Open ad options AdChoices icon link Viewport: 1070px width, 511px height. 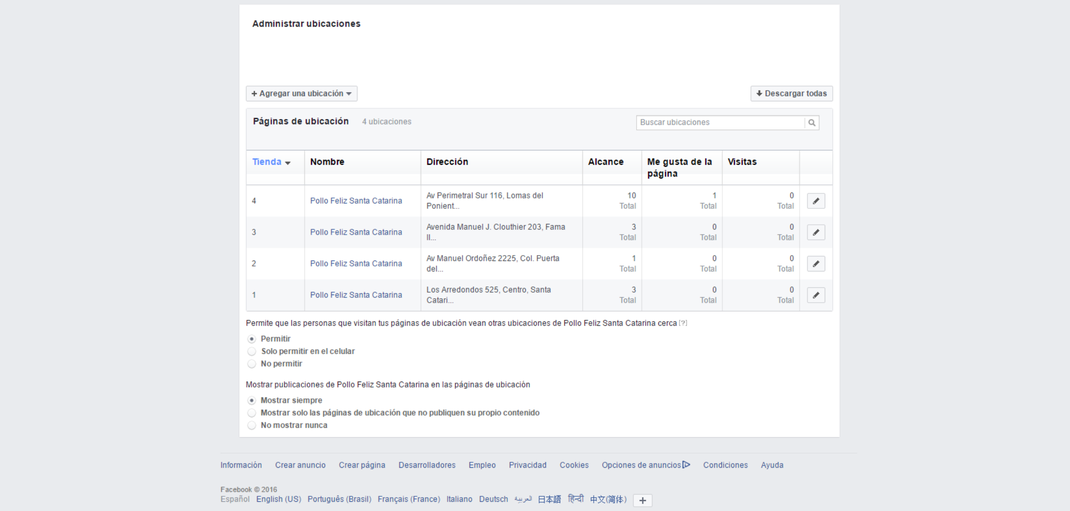coord(686,465)
